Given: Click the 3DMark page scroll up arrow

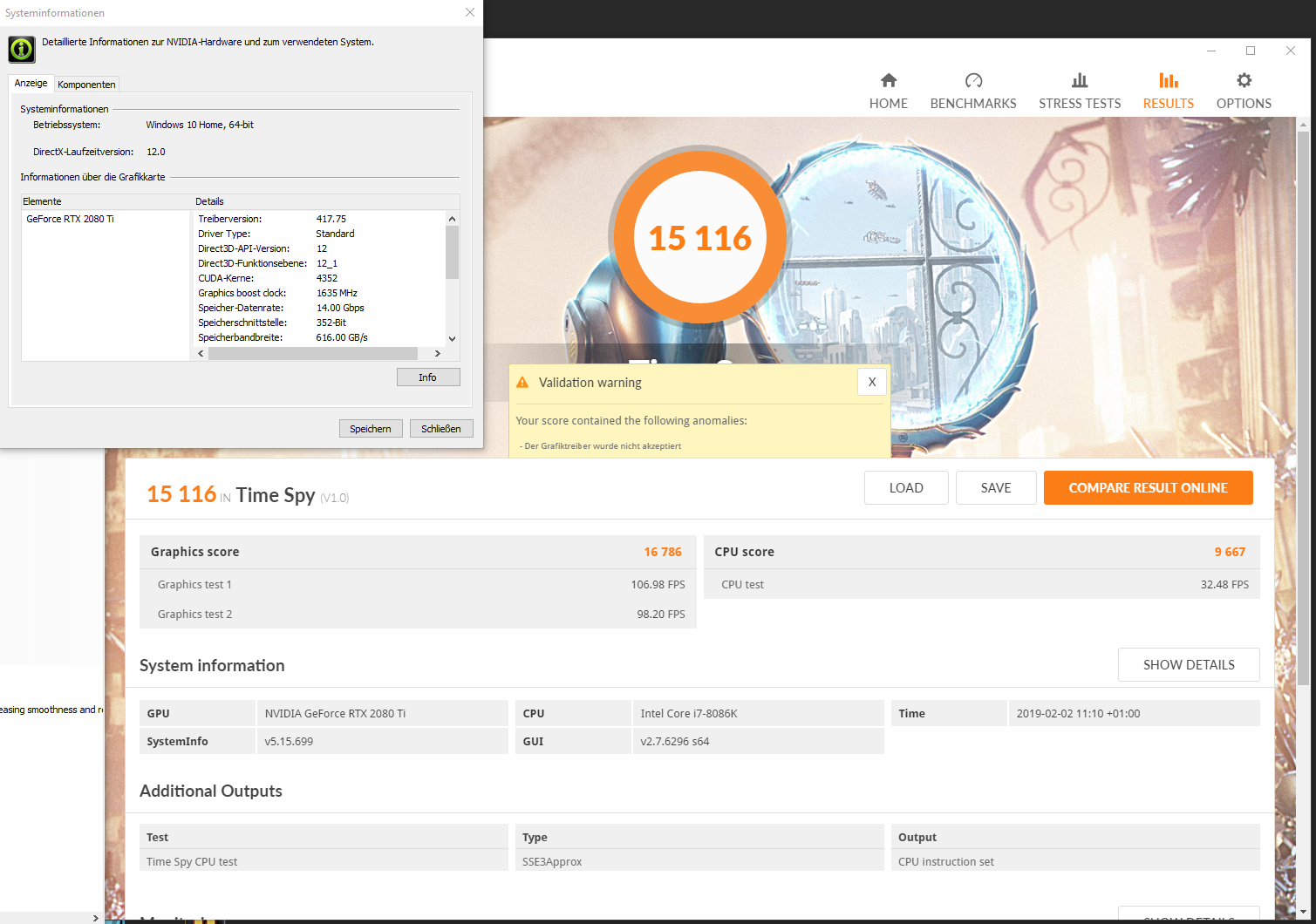Looking at the screenshot, I should (x=1303, y=124).
